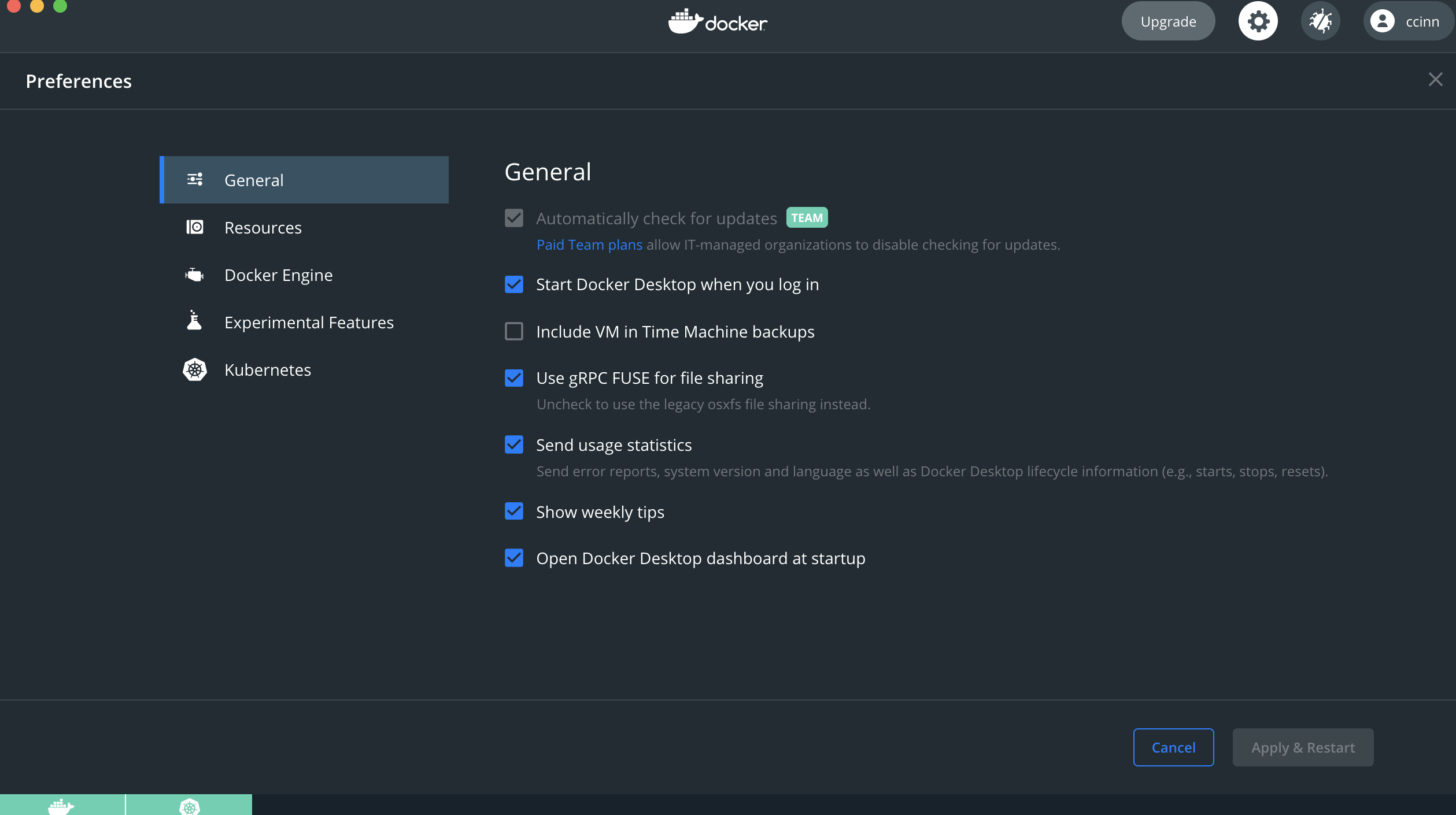The image size is (1456, 815).
Task: Uncheck Use gRPC FUSE for file sharing
Action: [514, 378]
